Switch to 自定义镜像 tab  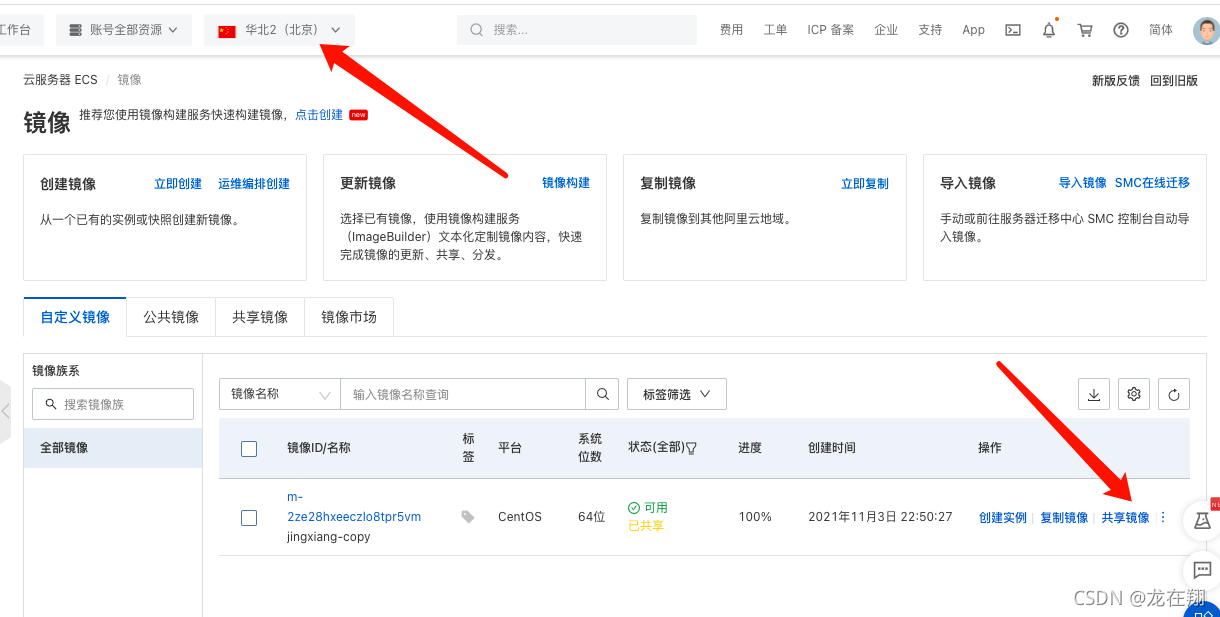(75, 317)
